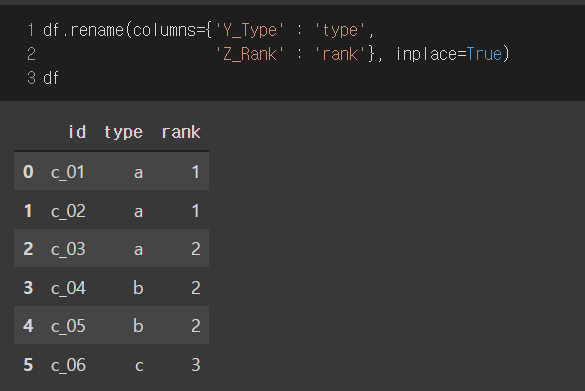This screenshot has height=391, width=585.
Task: Click the 'type' column header
Action: 123,133
